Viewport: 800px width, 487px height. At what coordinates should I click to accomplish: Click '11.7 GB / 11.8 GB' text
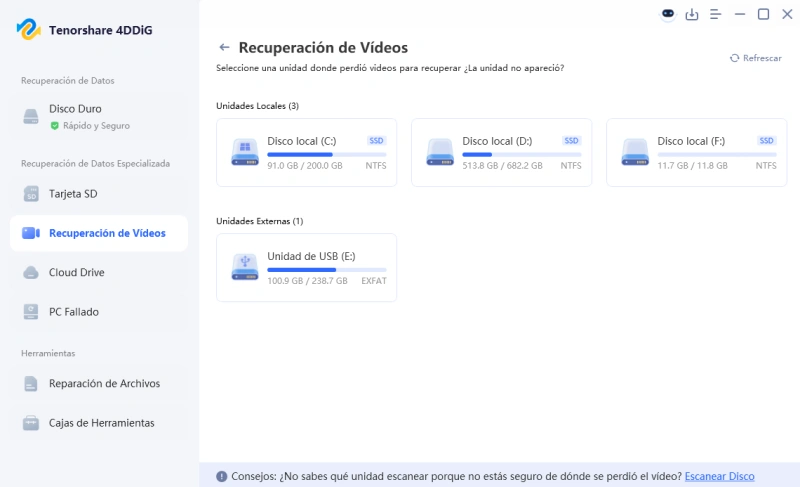tap(692, 166)
